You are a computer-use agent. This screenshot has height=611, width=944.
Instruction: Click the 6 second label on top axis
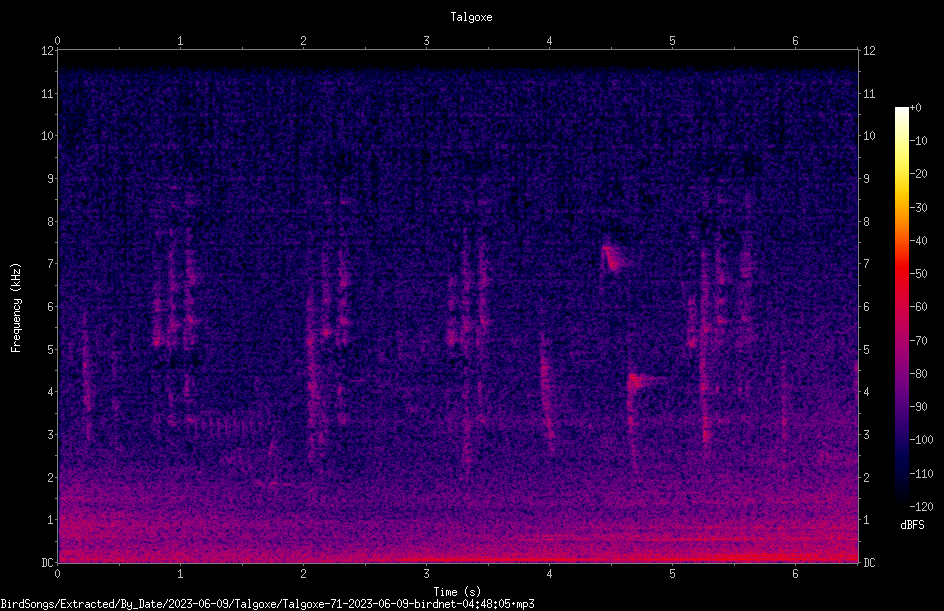[795, 41]
